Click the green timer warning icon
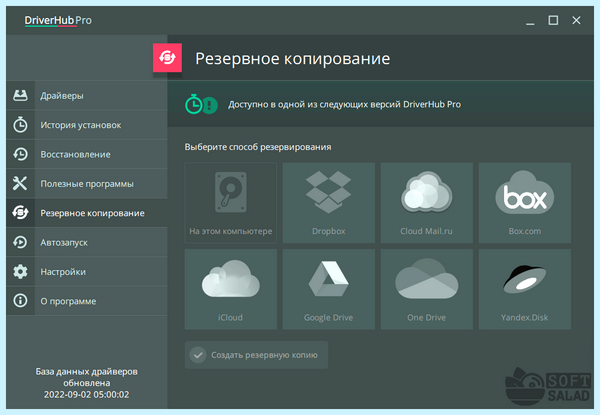The width and height of the screenshot is (600, 415). [202, 104]
